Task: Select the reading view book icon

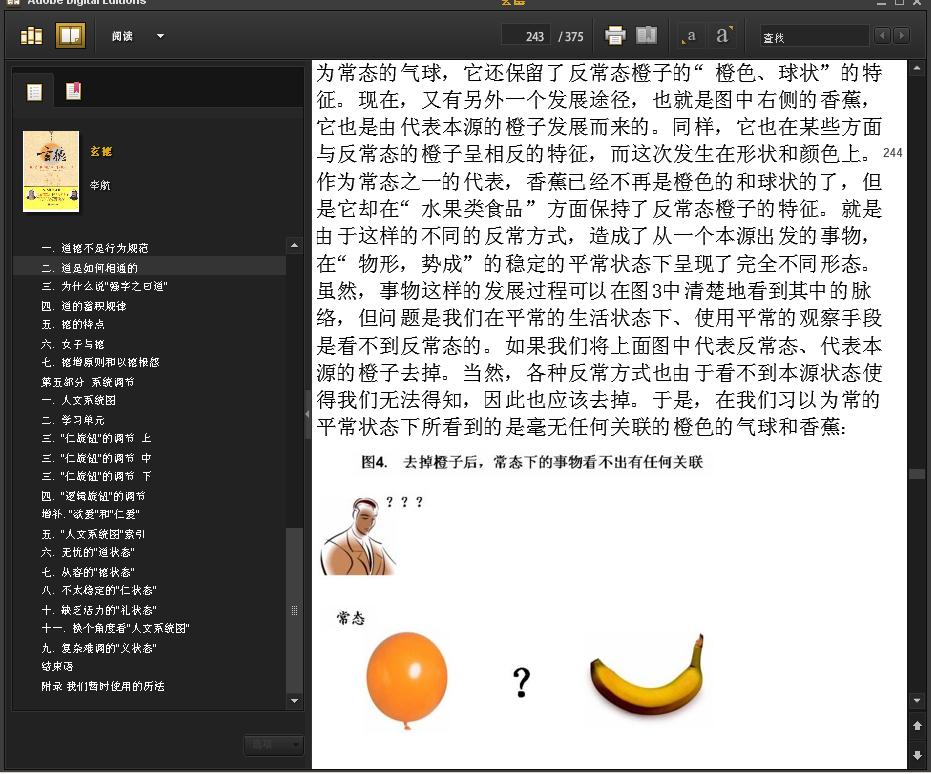Action: 70,36
